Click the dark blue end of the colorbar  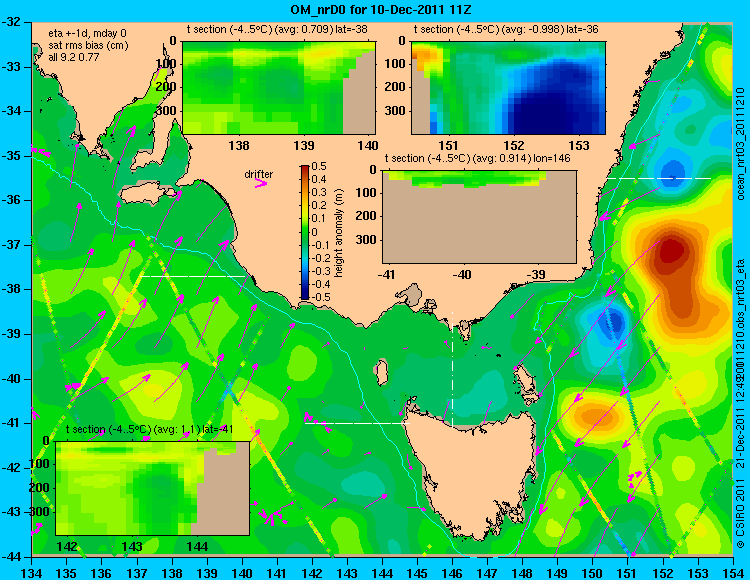coord(305,295)
